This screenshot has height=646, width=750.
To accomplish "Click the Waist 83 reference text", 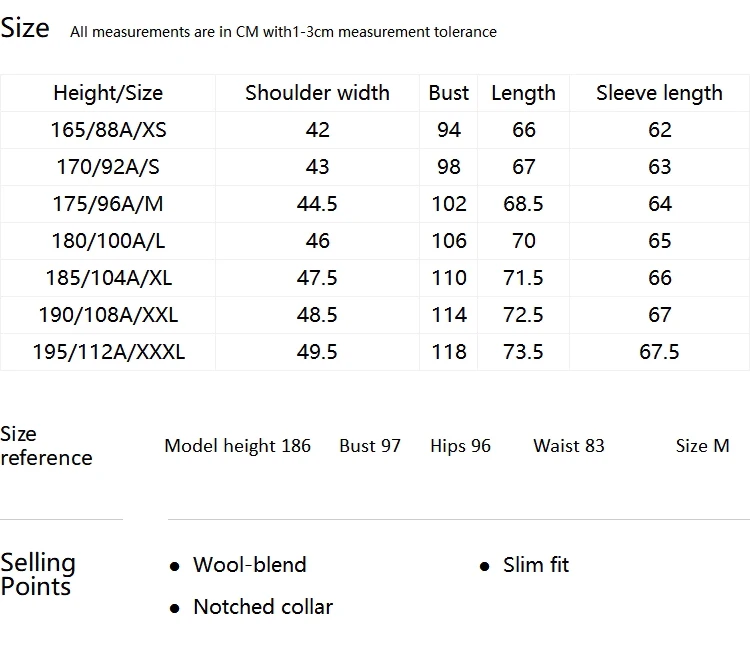I will click(569, 446).
